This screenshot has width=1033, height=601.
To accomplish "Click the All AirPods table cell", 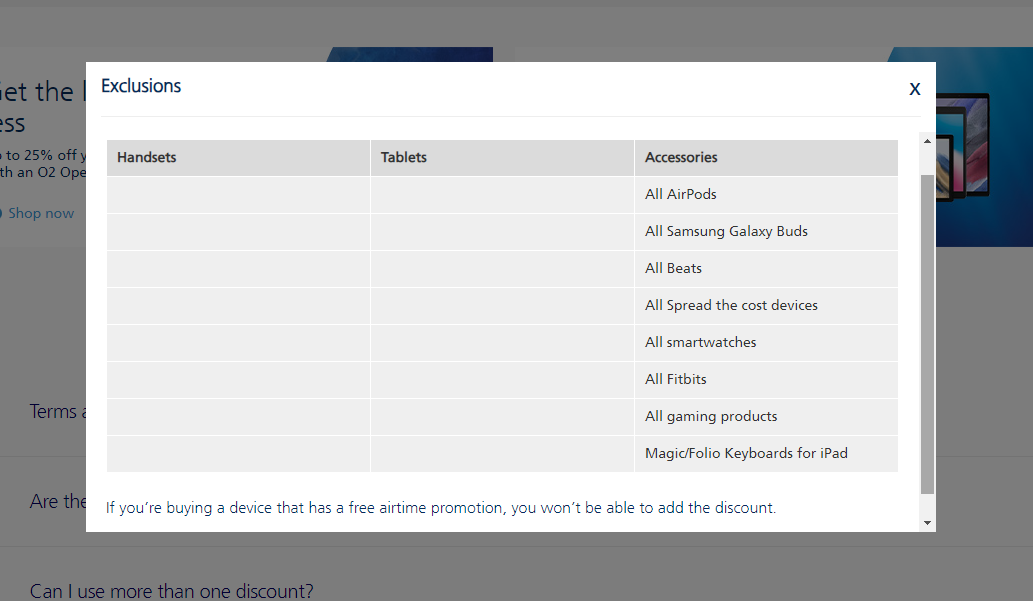I will click(681, 195).
